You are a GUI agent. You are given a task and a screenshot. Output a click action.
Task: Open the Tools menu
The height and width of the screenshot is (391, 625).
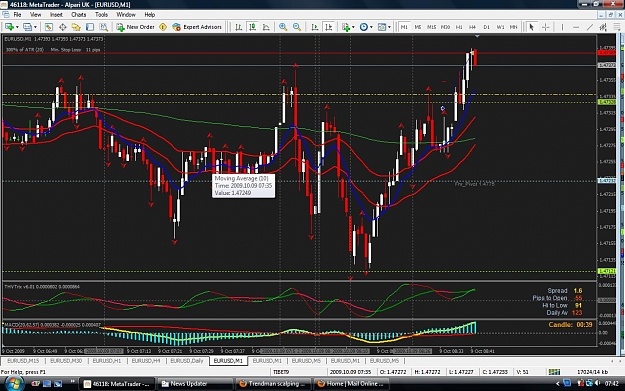(101, 14)
